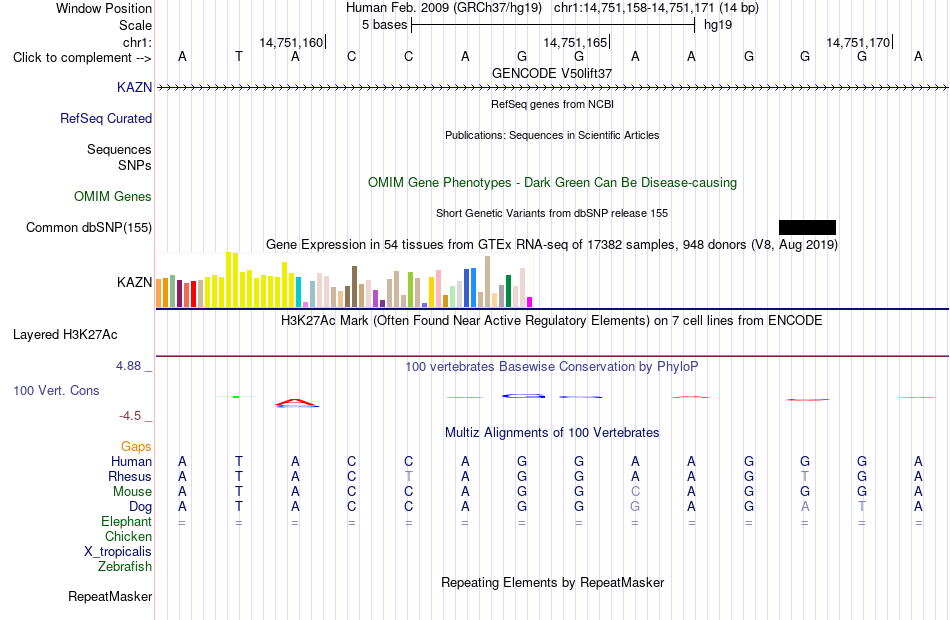The image size is (950, 620).
Task: Click 'Short Genetic Variants from dbSNP release 155'
Action: point(552,213)
